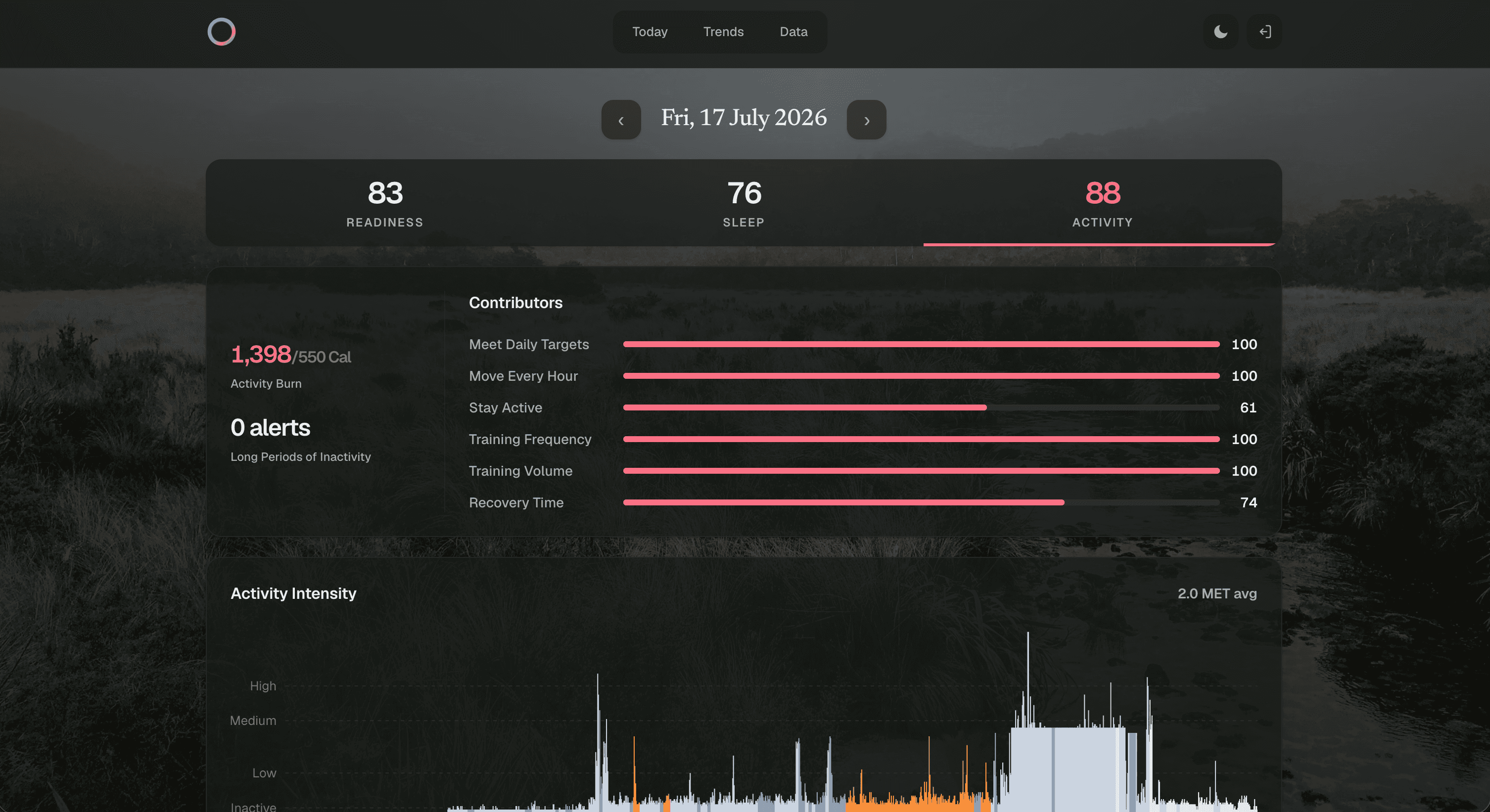Click the Stay Active progress bar

[922, 408]
